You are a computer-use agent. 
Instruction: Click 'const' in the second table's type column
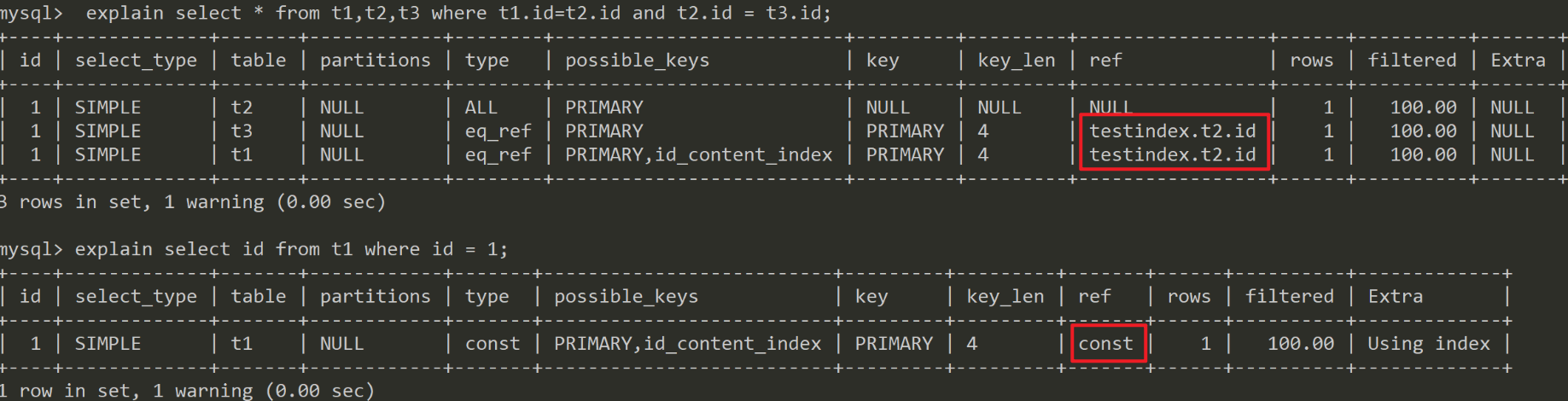click(x=492, y=344)
